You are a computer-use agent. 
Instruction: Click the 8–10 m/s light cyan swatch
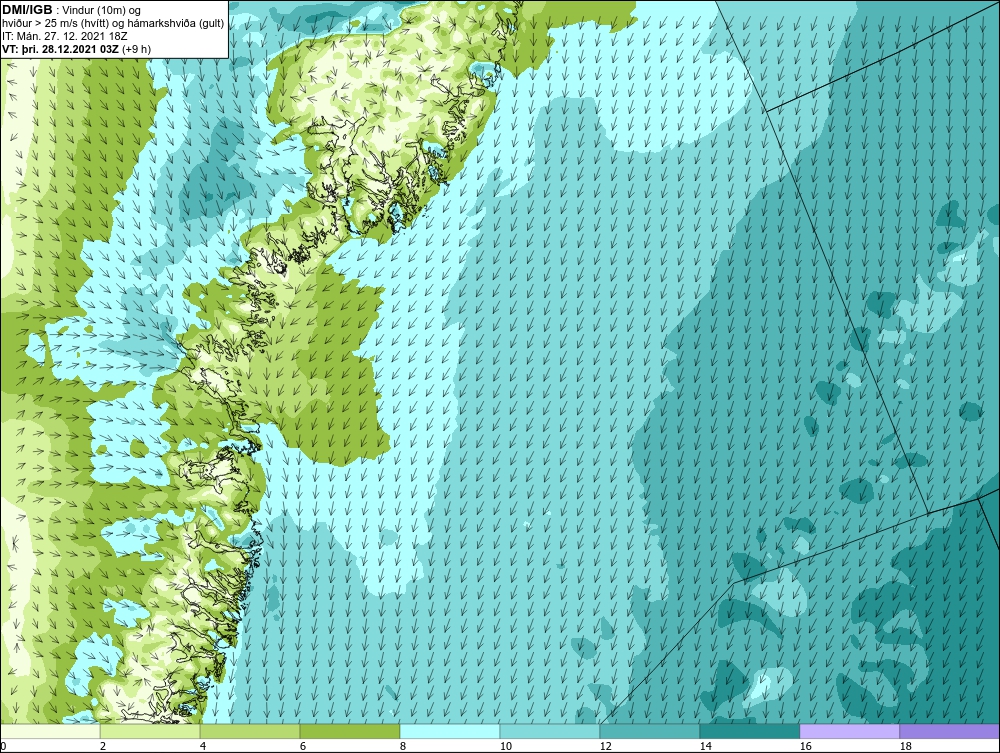point(450,731)
